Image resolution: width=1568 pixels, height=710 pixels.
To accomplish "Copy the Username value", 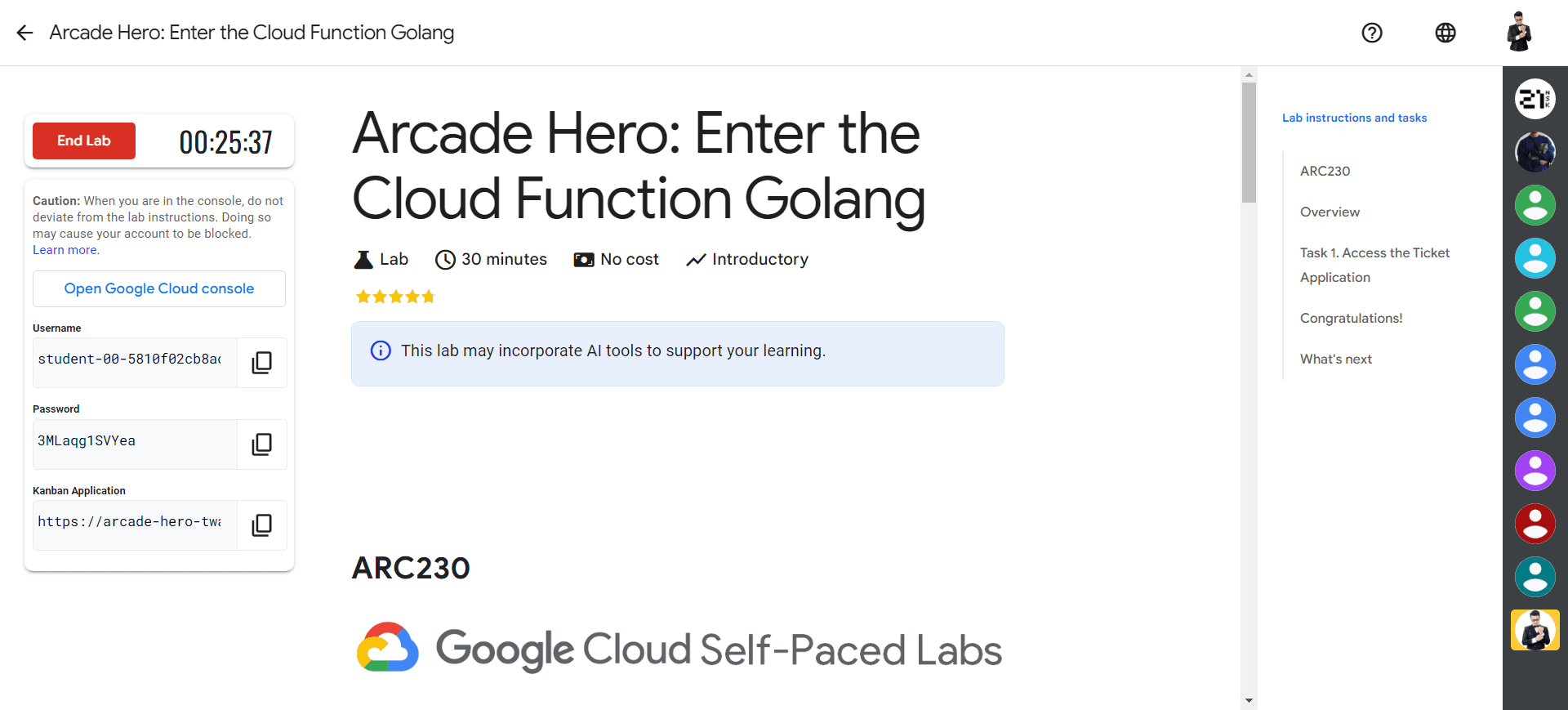I will coord(261,362).
